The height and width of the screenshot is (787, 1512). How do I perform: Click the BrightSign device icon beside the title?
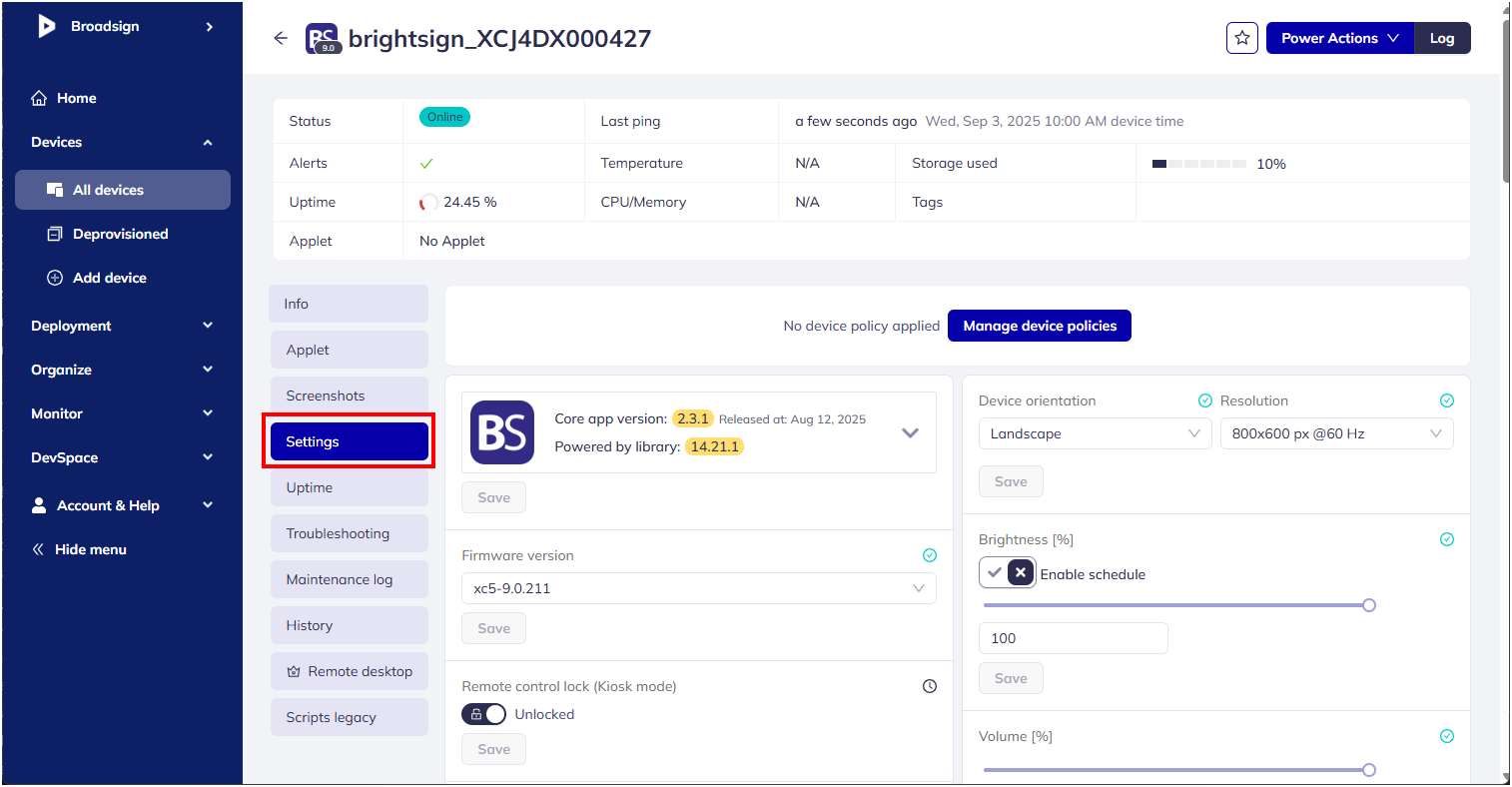323,39
